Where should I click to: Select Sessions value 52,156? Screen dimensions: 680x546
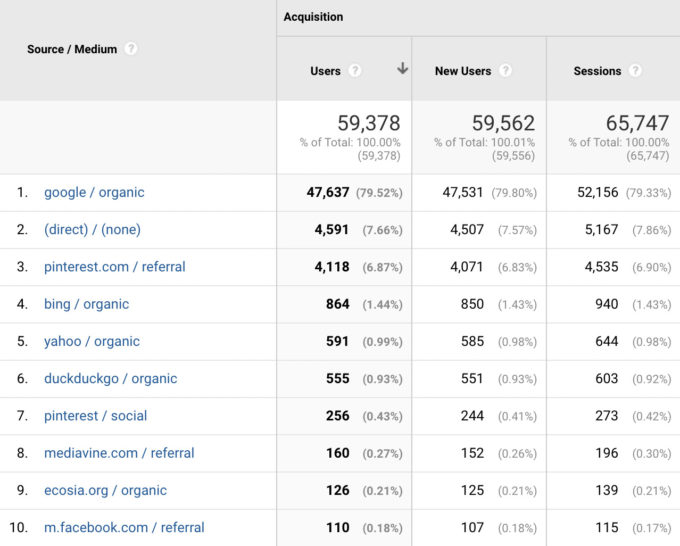pos(598,192)
